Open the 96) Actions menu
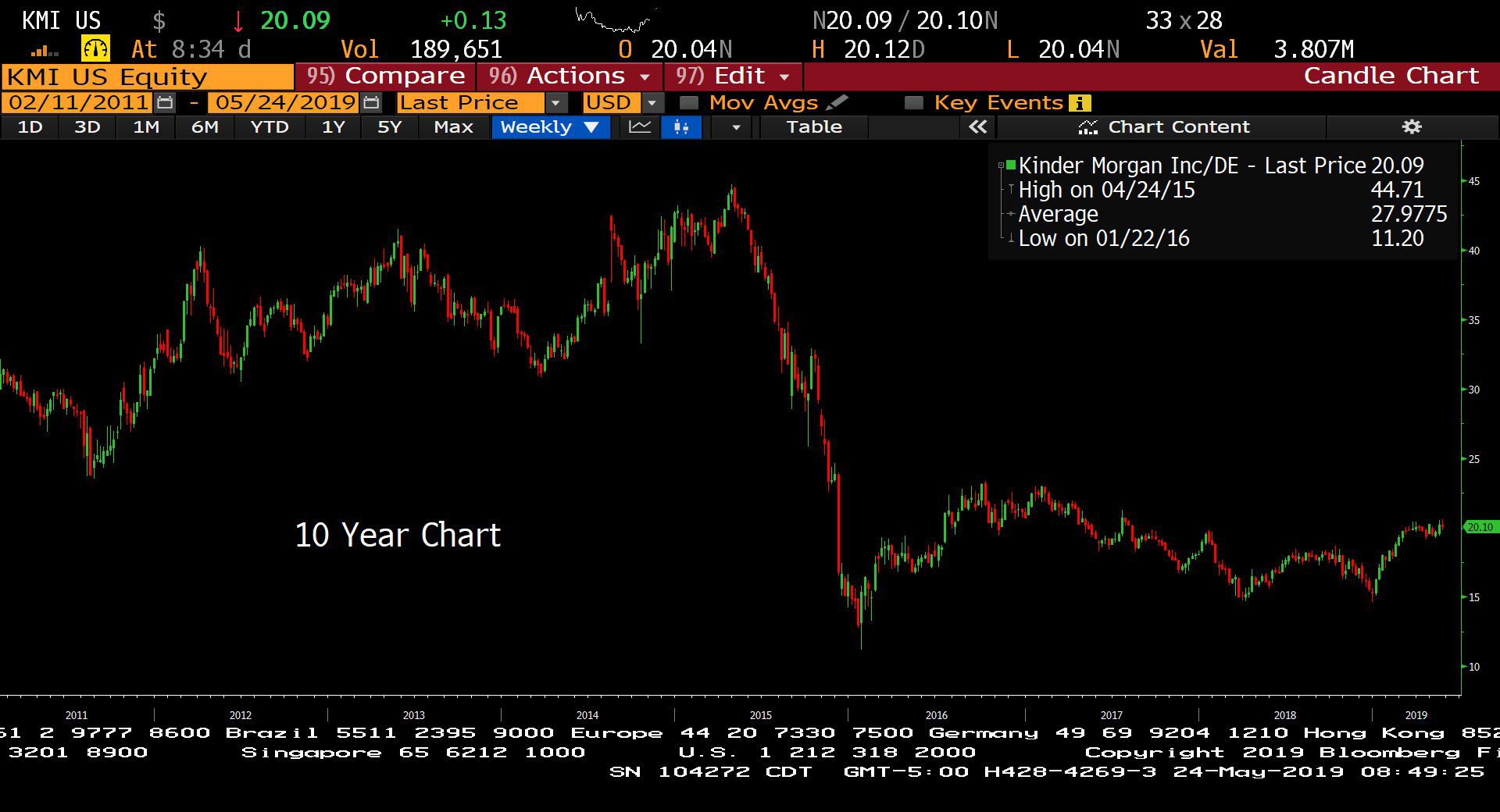Viewport: 1500px width, 812px height. 569,77
